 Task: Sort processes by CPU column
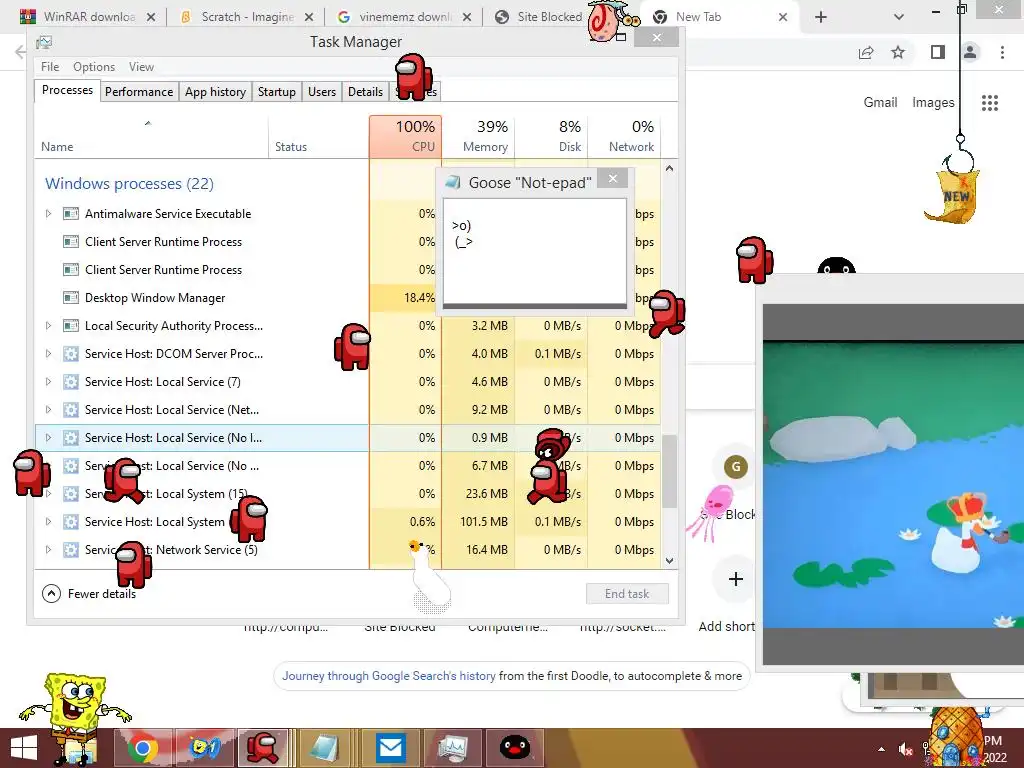[406, 136]
